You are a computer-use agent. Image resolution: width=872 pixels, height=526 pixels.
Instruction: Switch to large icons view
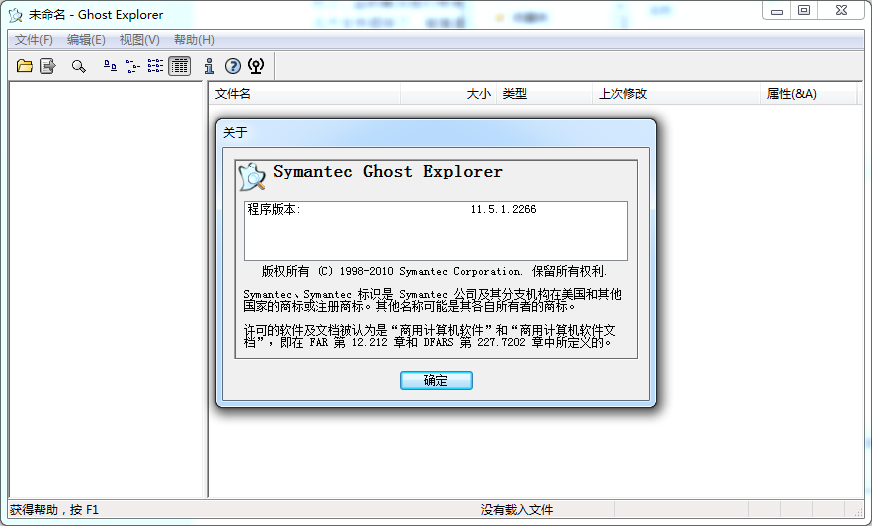point(110,66)
